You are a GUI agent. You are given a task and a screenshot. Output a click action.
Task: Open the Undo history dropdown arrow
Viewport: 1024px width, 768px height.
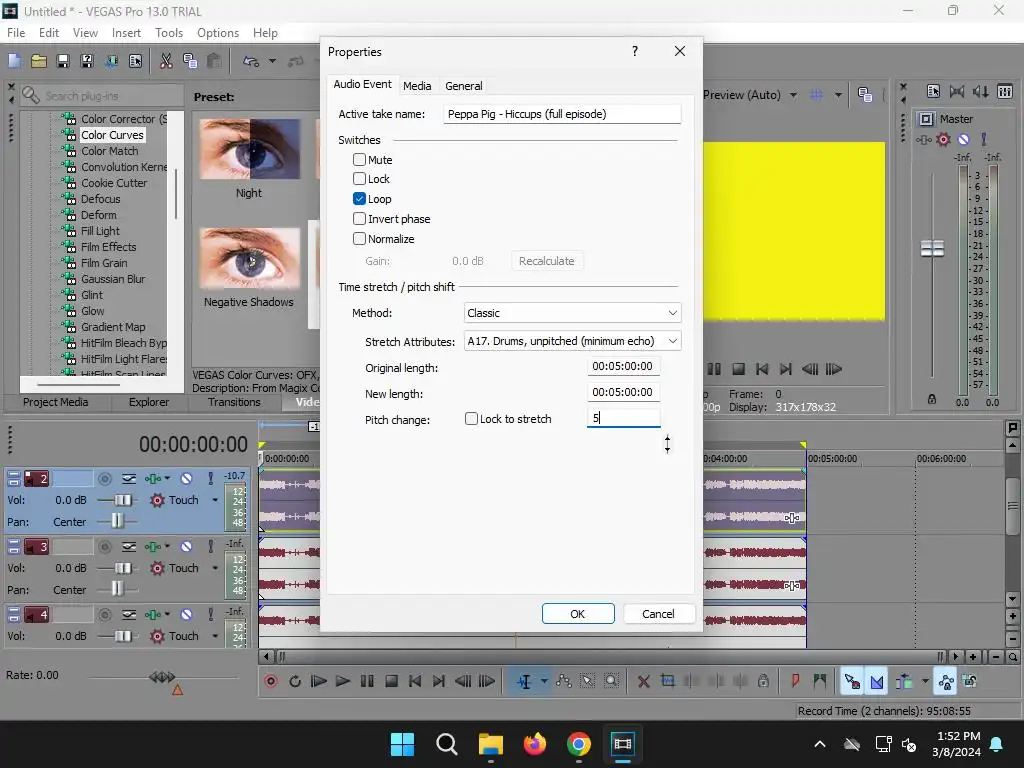coord(272,61)
